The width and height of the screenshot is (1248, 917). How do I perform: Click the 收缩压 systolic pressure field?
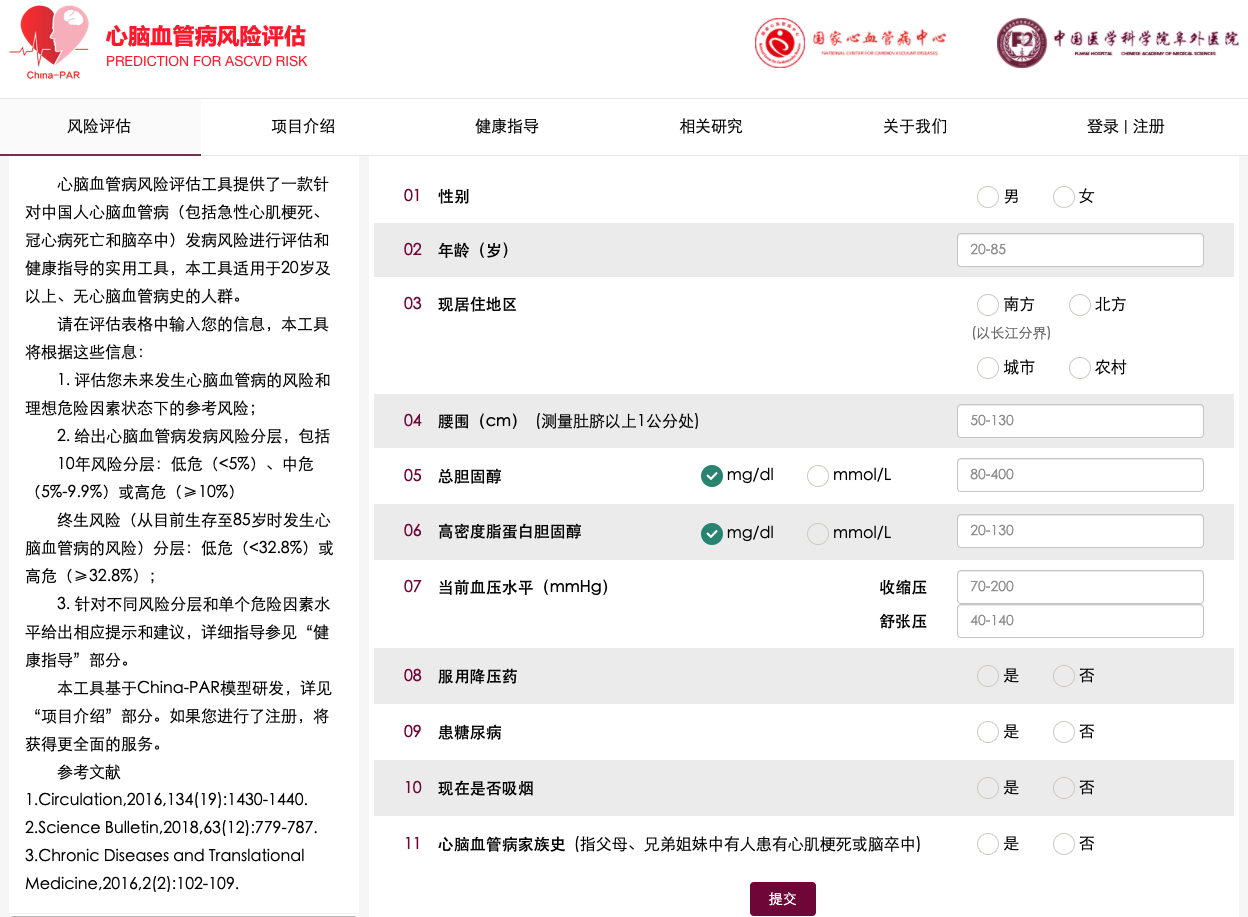coord(1080,587)
